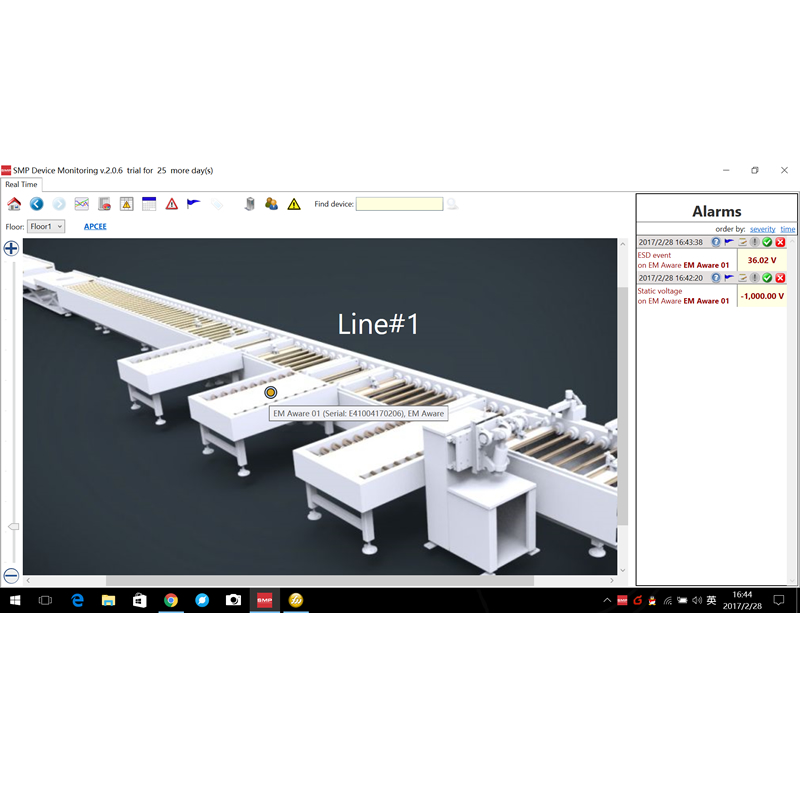Dismiss the 16:42:20 alarm with red X
800x800 pixels.
tap(780, 278)
